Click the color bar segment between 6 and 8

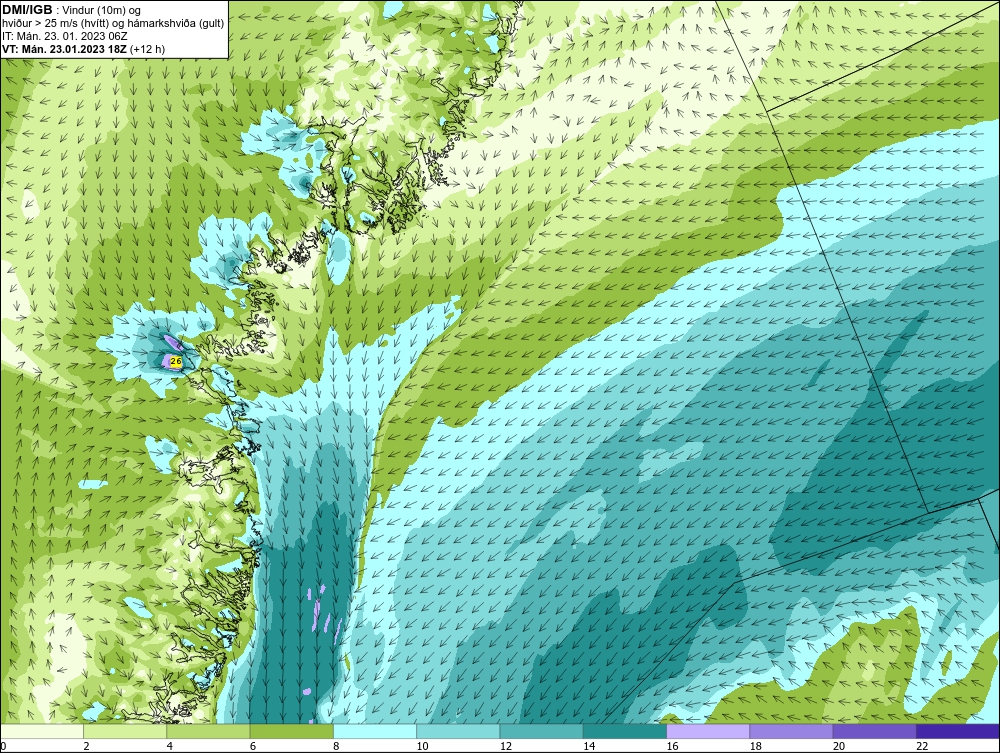pyautogui.click(x=291, y=731)
